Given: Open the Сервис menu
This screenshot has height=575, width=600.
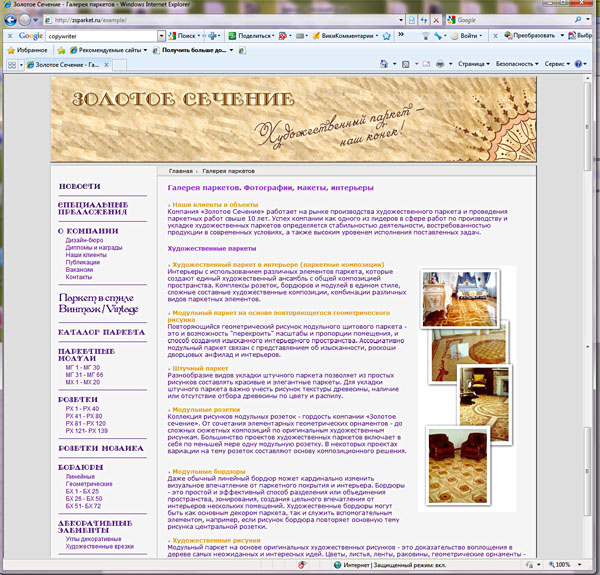Looking at the screenshot, I should tap(557, 64).
